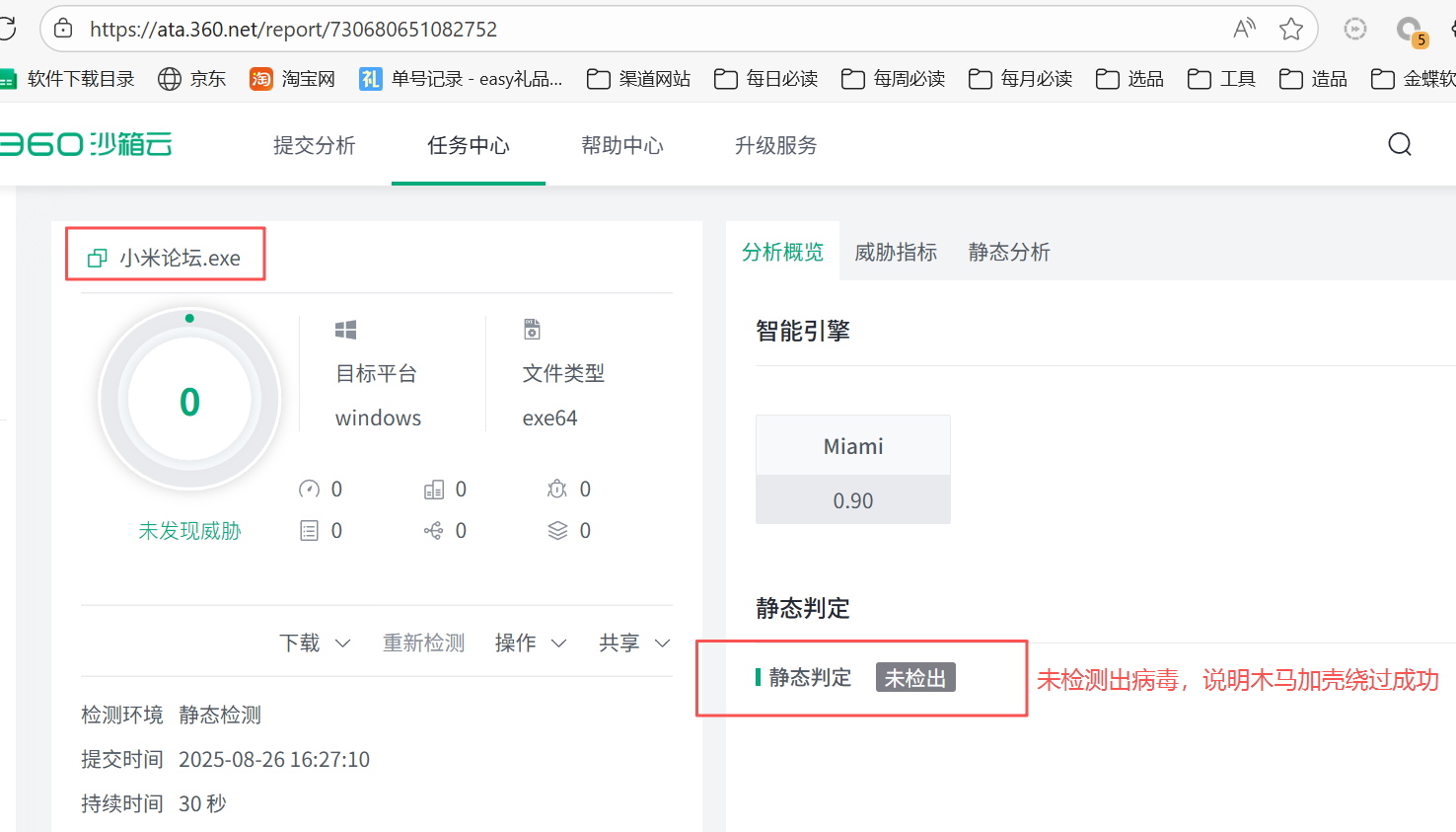This screenshot has width=1456, height=832.
Task: Click the threat score dial showing 0
Action: [x=189, y=400]
